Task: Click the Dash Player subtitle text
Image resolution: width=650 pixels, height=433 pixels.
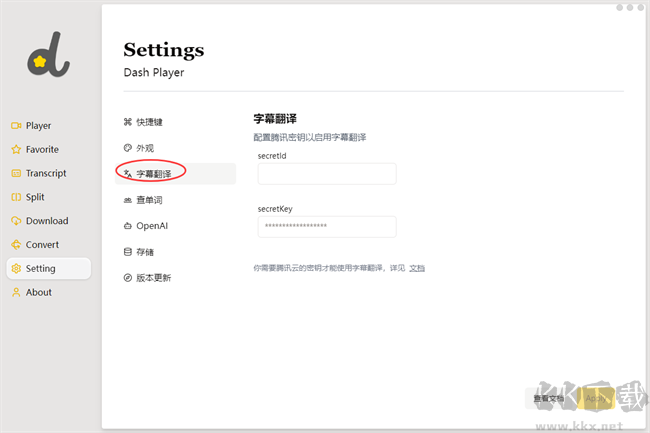Action: tap(154, 73)
